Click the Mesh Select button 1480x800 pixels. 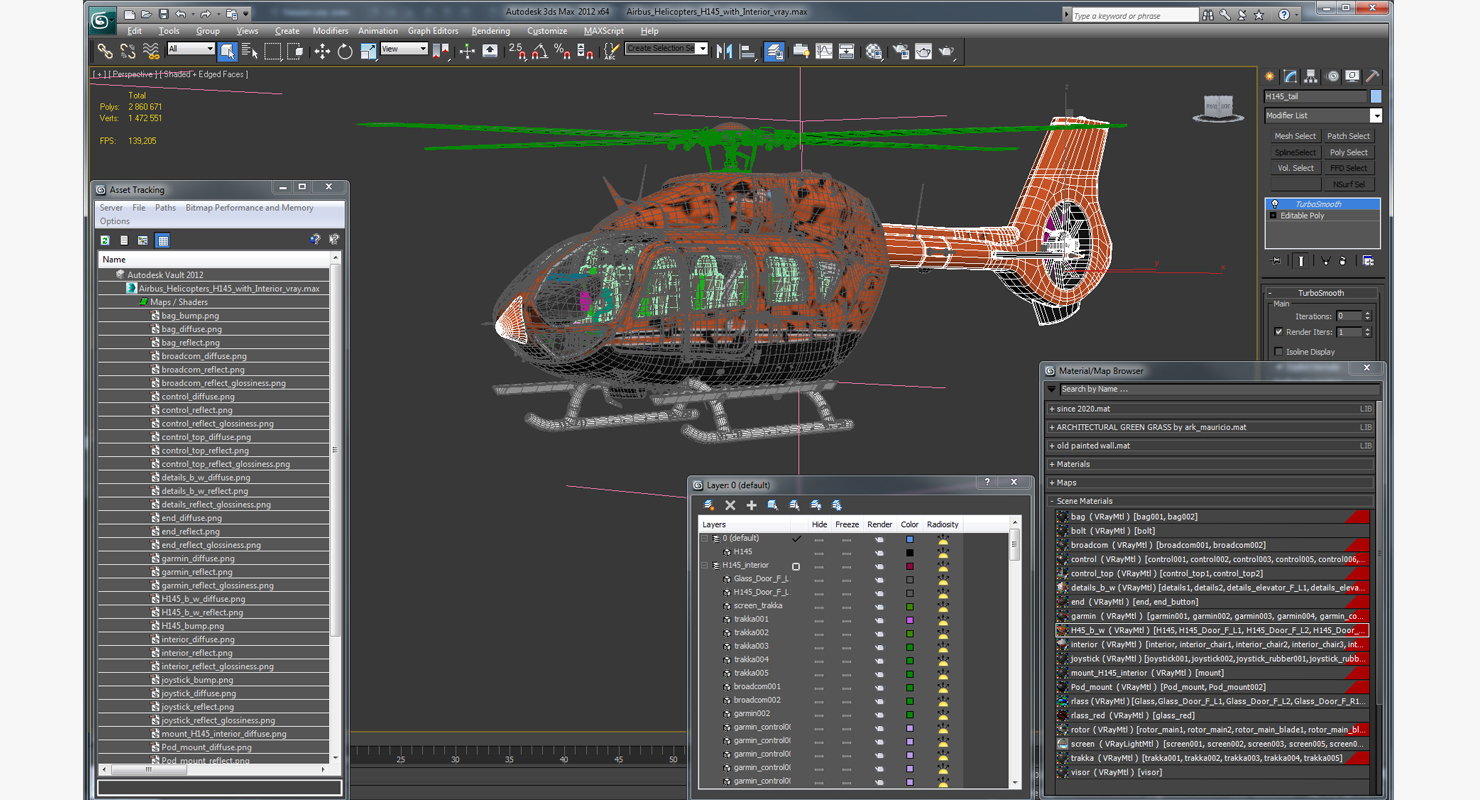[x=1295, y=136]
